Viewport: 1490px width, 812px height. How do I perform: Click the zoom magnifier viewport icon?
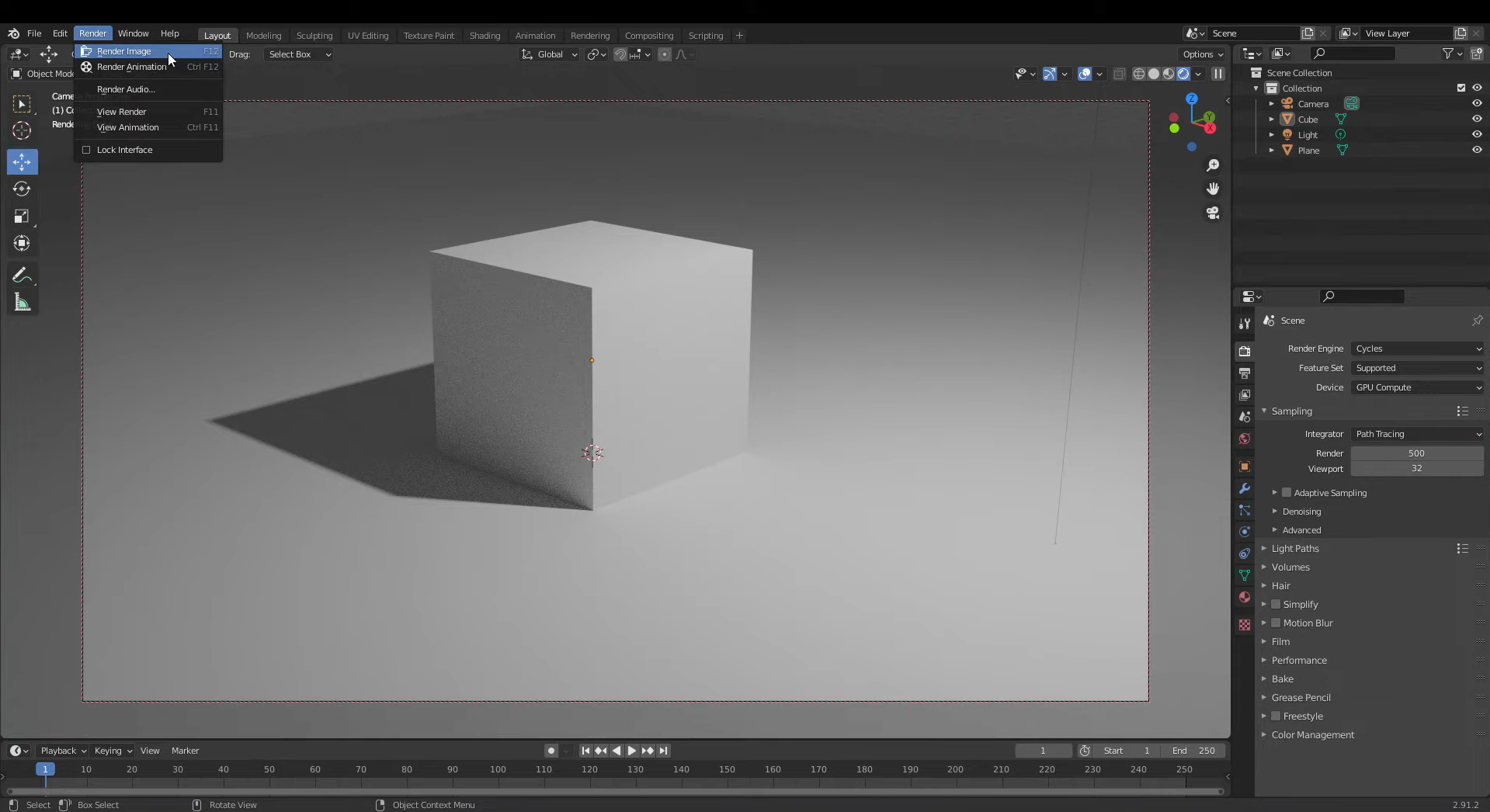click(1213, 165)
